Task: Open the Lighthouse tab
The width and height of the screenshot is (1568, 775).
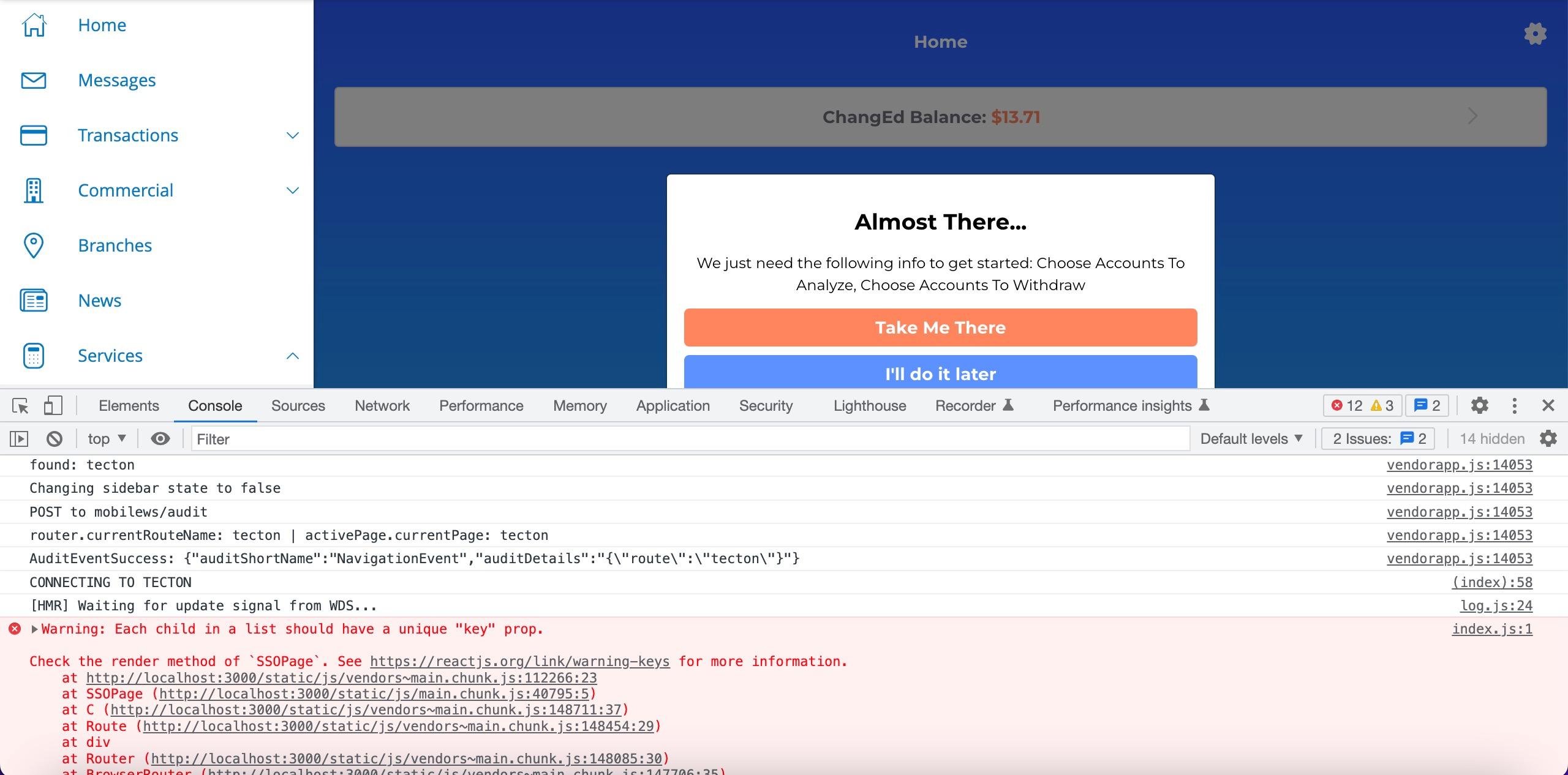Action: point(870,406)
